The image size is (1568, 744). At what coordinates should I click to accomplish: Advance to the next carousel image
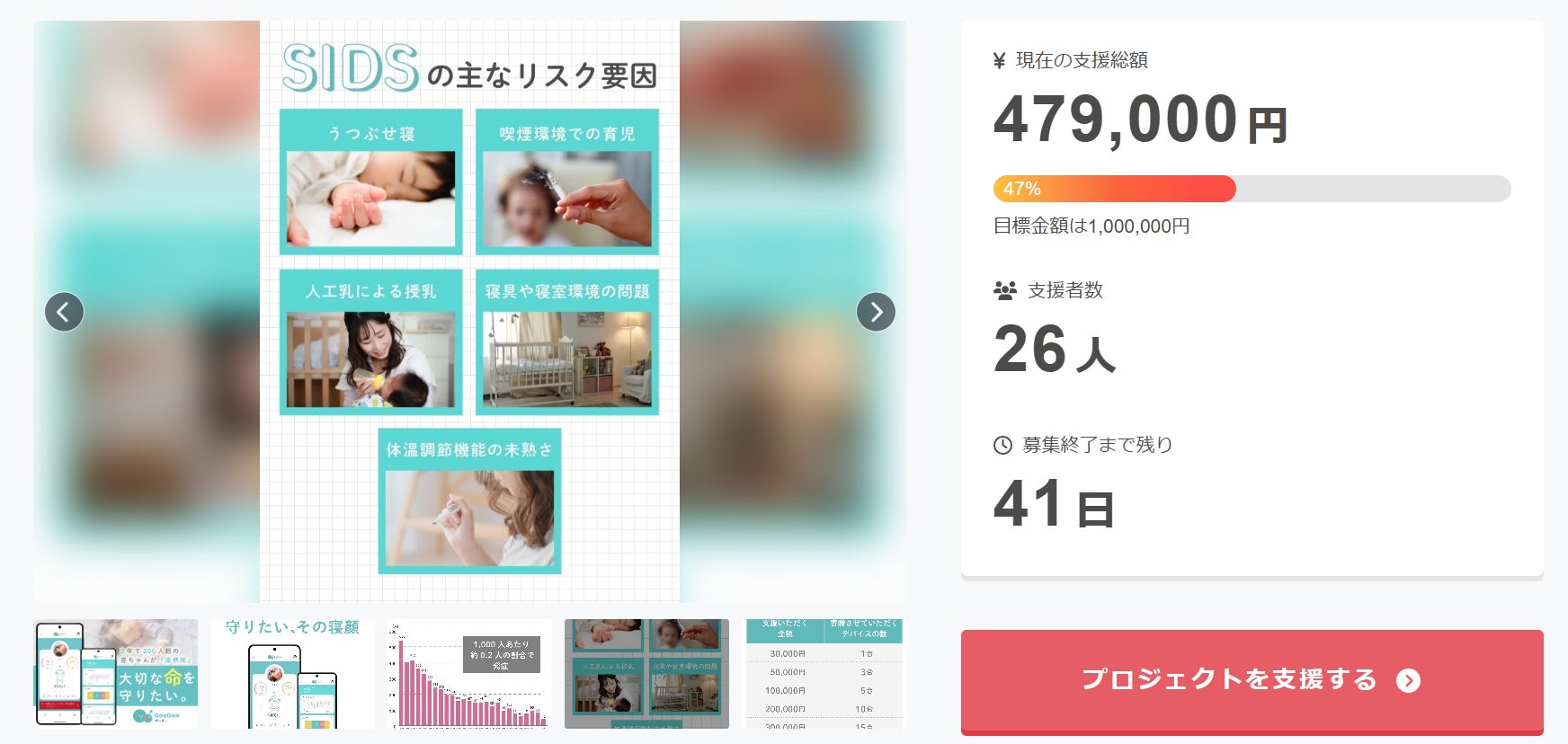click(876, 312)
